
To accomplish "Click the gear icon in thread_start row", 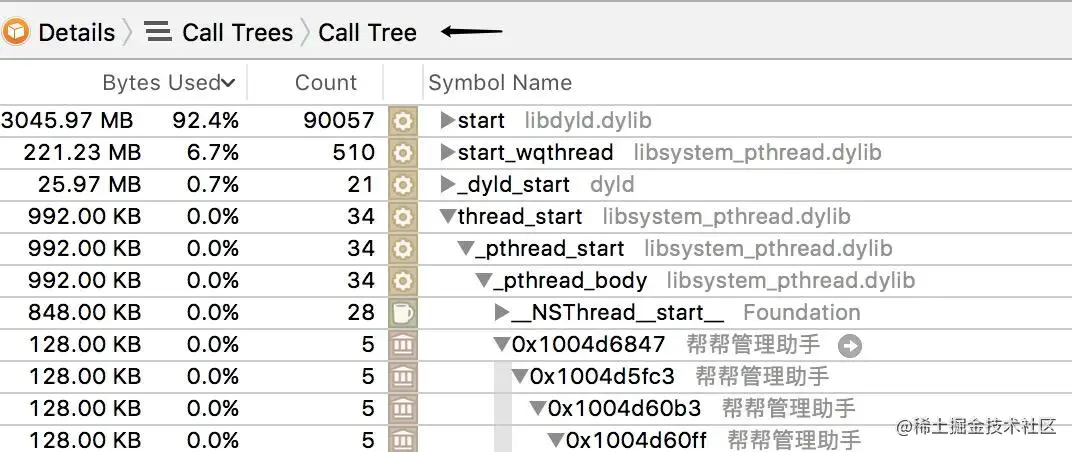I will click(403, 217).
